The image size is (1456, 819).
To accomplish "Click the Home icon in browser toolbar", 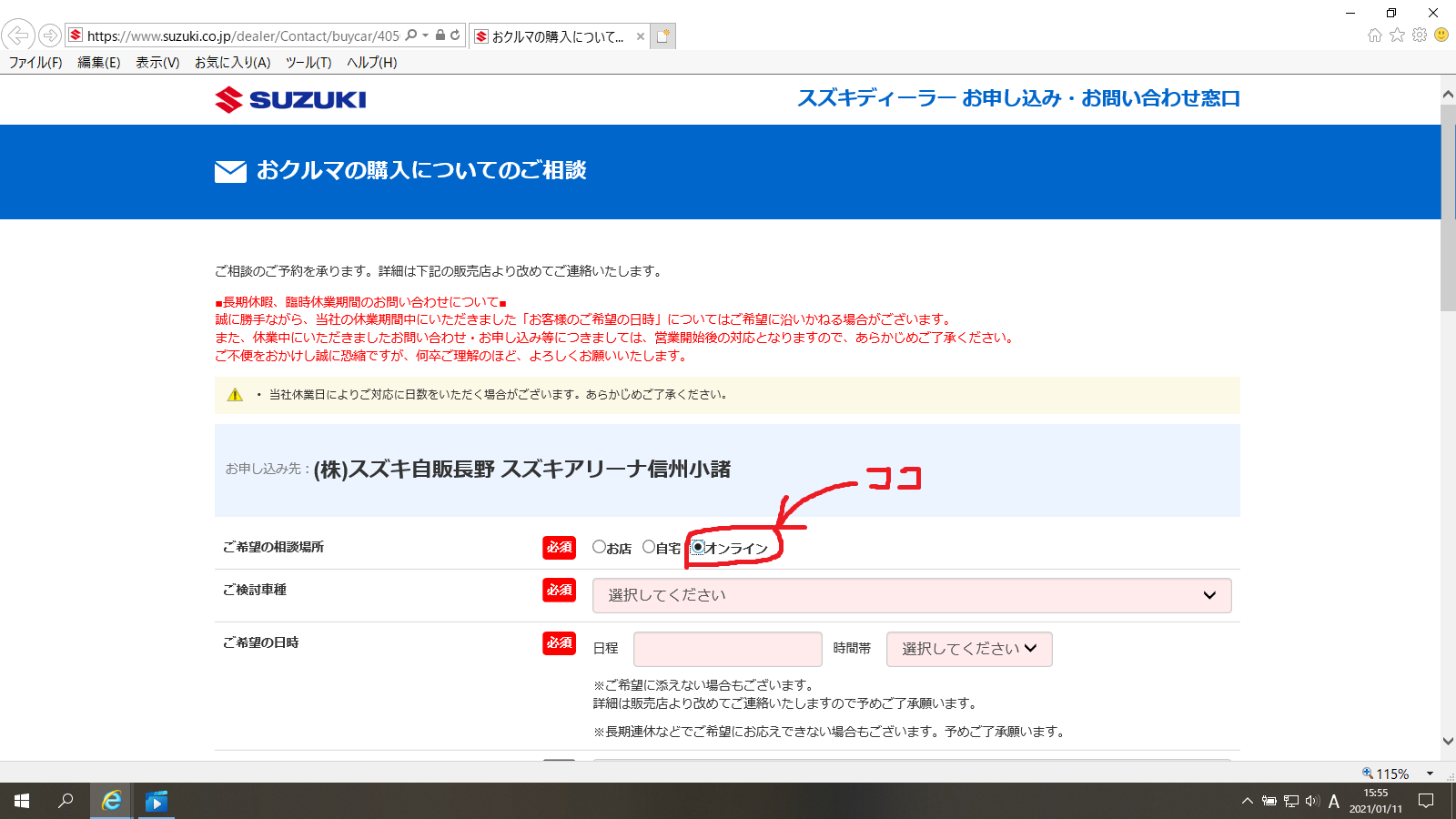I will point(1375,35).
